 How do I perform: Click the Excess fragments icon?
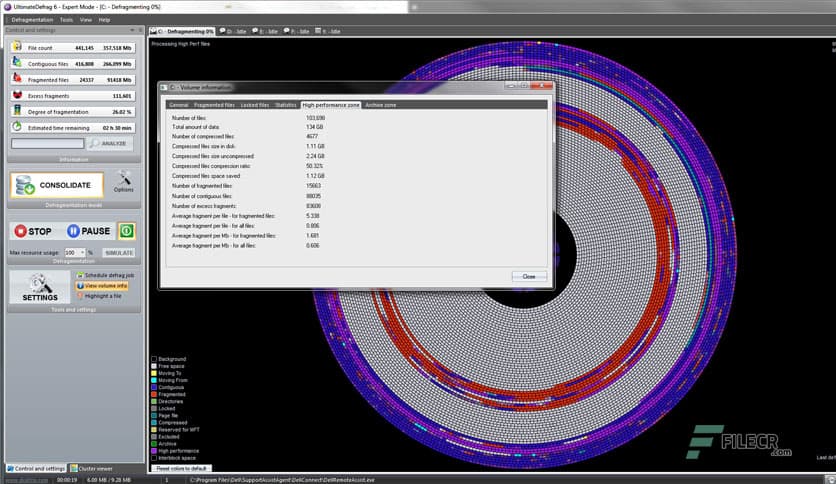click(x=17, y=95)
